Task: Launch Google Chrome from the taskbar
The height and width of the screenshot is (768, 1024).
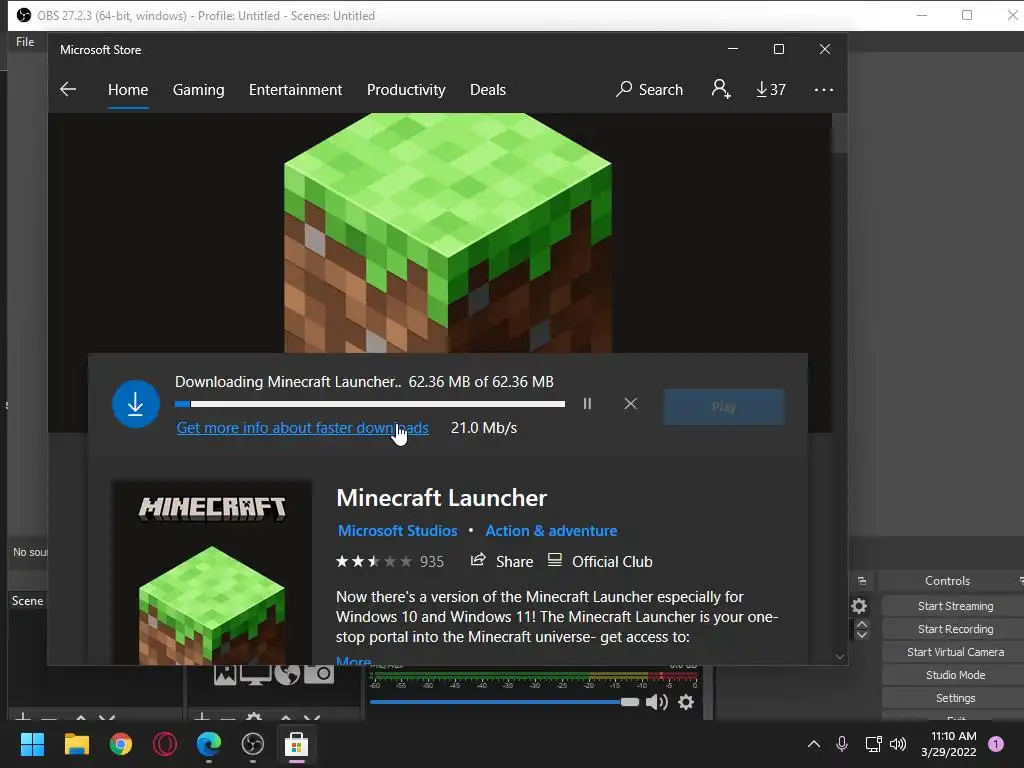Action: point(121,744)
